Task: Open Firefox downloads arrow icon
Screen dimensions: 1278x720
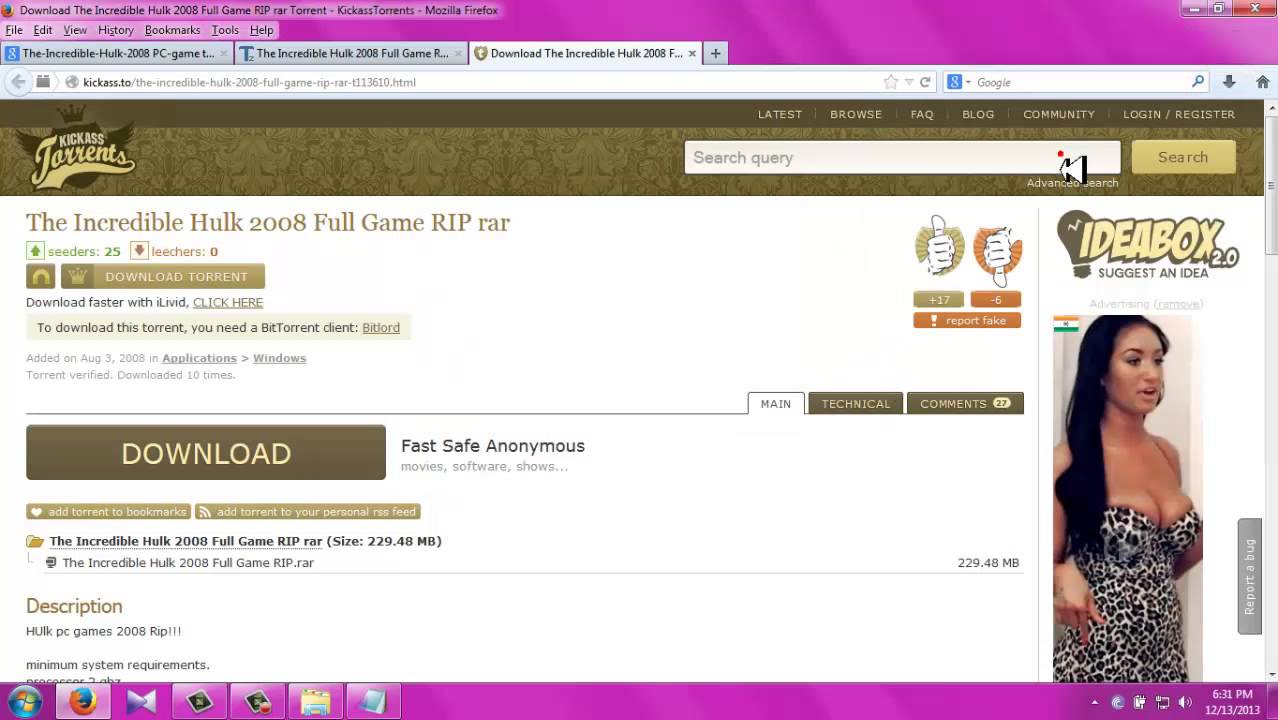Action: [1229, 82]
